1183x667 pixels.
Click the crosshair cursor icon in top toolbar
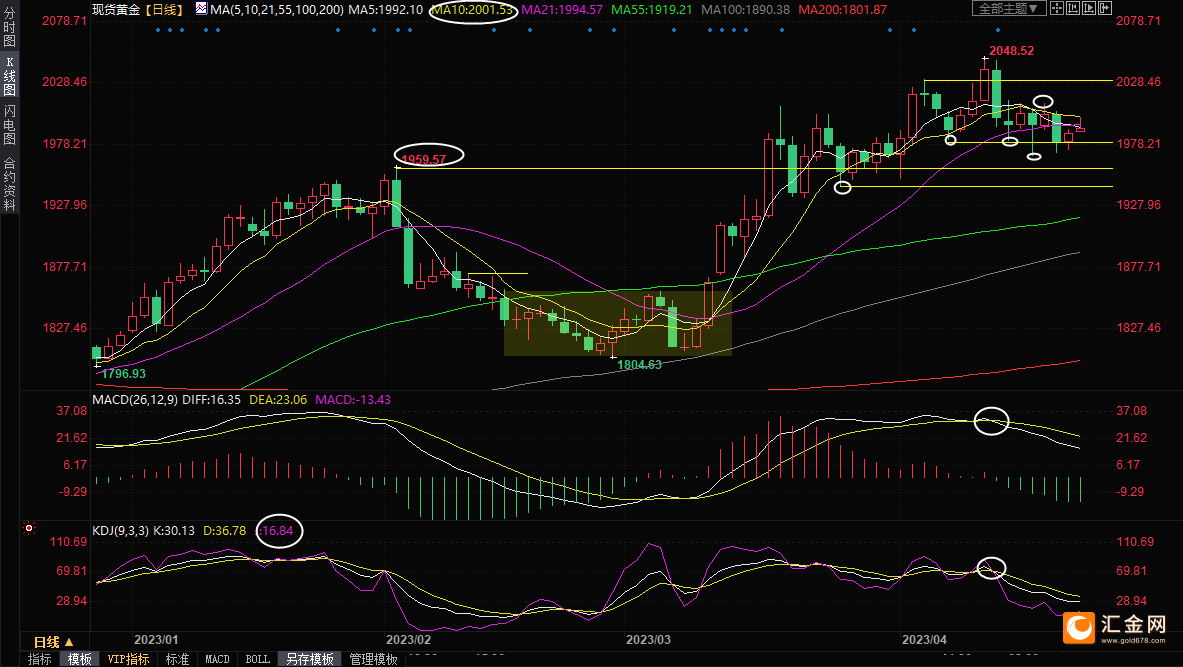click(x=1057, y=8)
